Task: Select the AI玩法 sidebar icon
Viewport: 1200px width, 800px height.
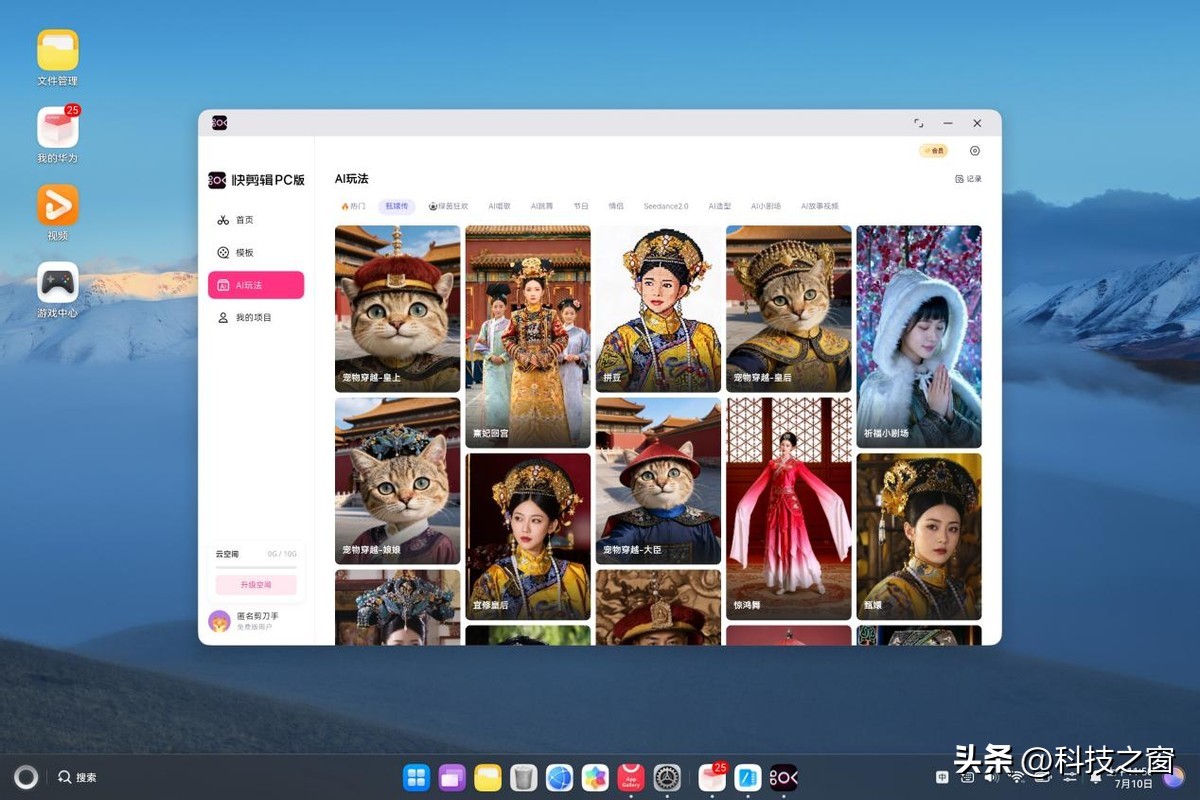Action: click(x=223, y=285)
